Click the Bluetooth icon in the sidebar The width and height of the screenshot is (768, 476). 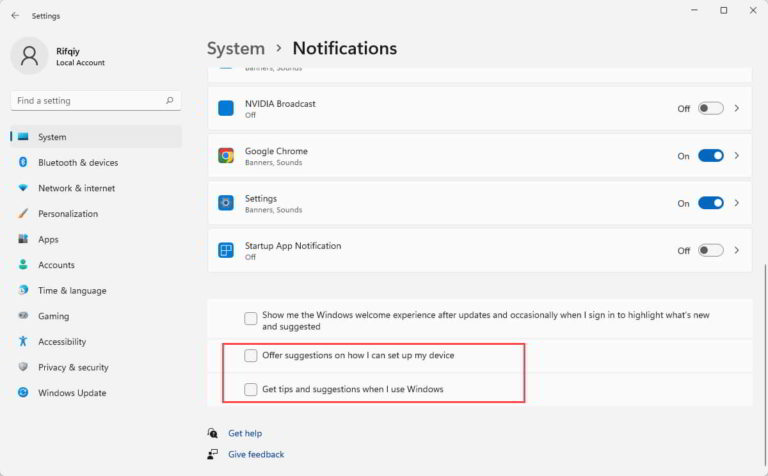23,162
